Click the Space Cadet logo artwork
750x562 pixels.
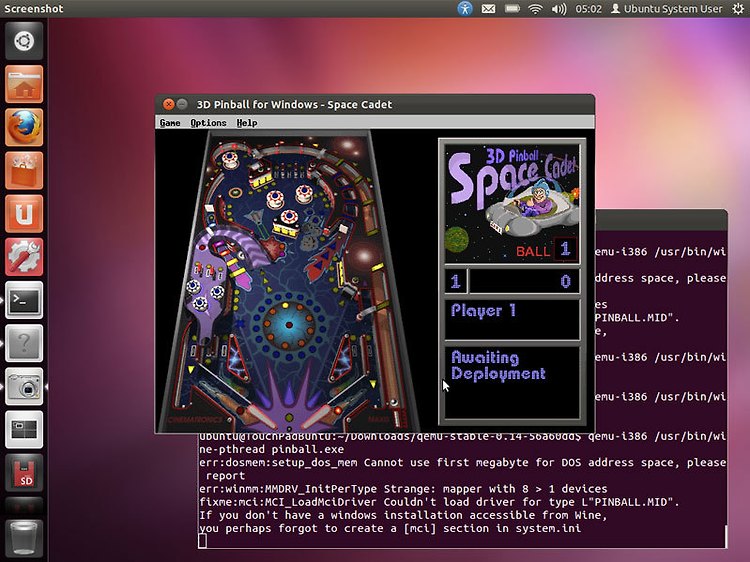512,203
